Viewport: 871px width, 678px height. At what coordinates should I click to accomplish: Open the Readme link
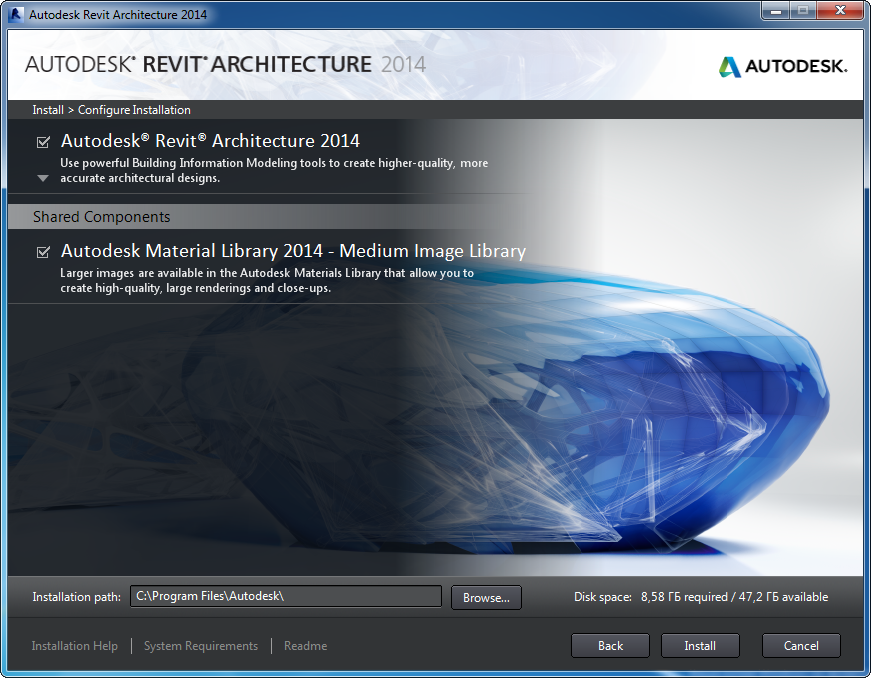[305, 646]
